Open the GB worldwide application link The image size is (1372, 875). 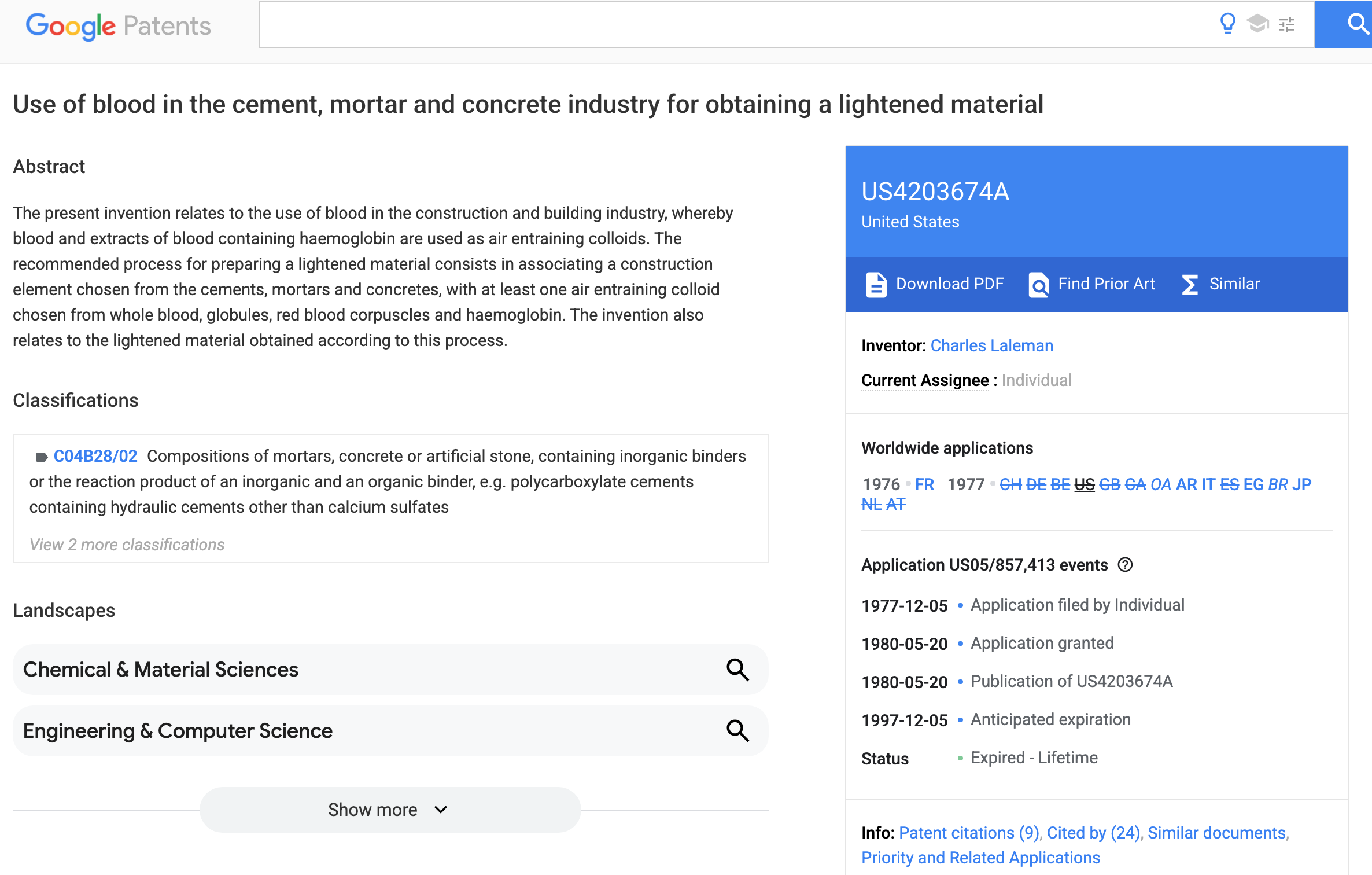point(1109,484)
